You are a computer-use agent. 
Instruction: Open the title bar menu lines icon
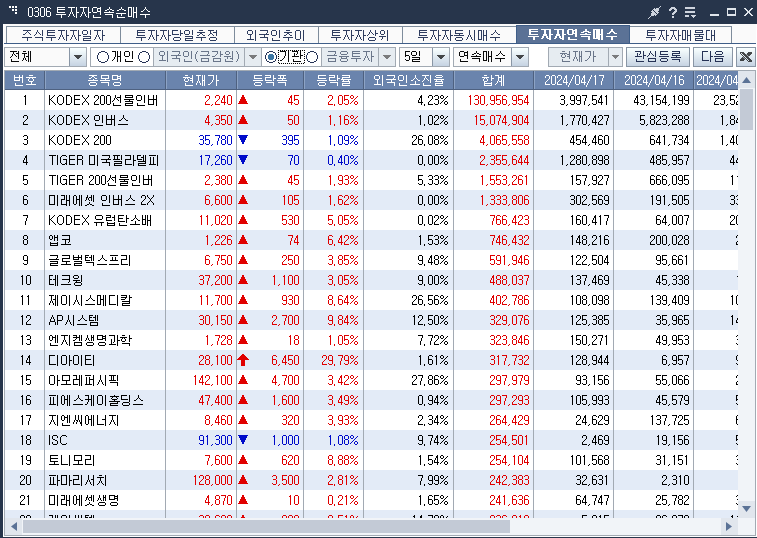coord(690,13)
